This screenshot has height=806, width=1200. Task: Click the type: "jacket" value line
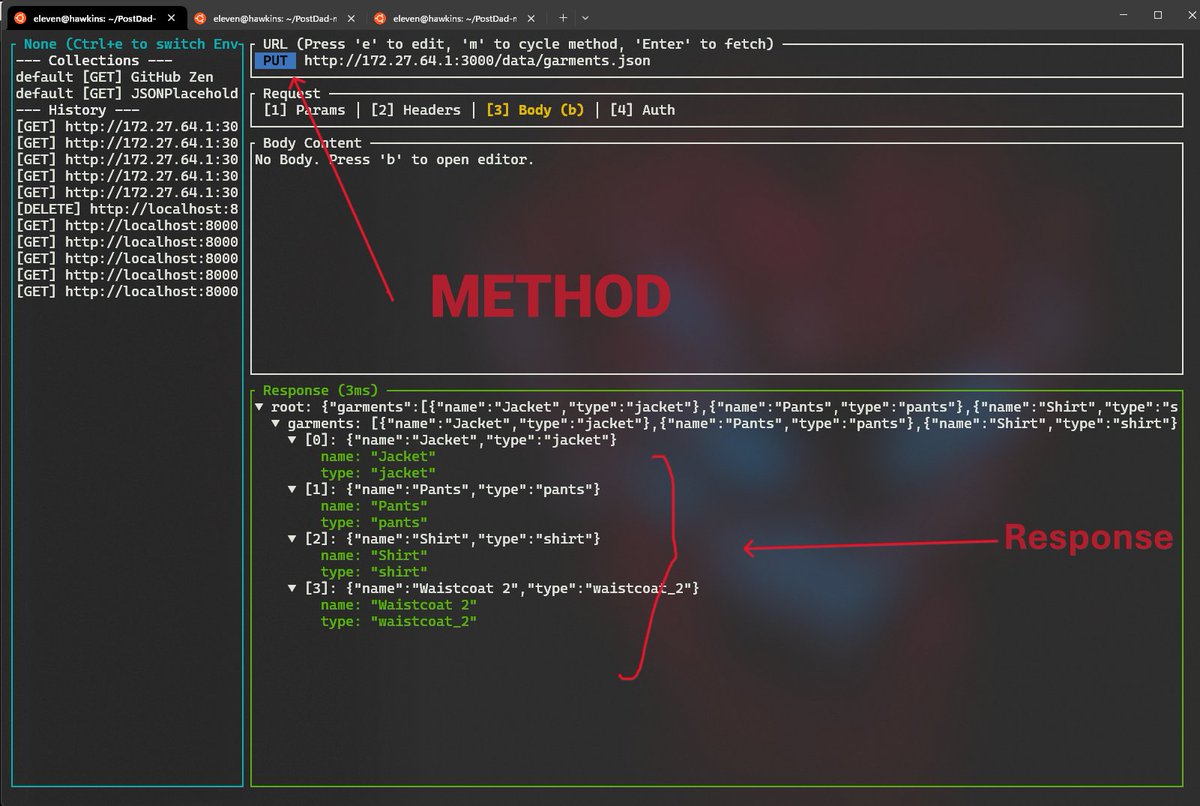(x=378, y=473)
